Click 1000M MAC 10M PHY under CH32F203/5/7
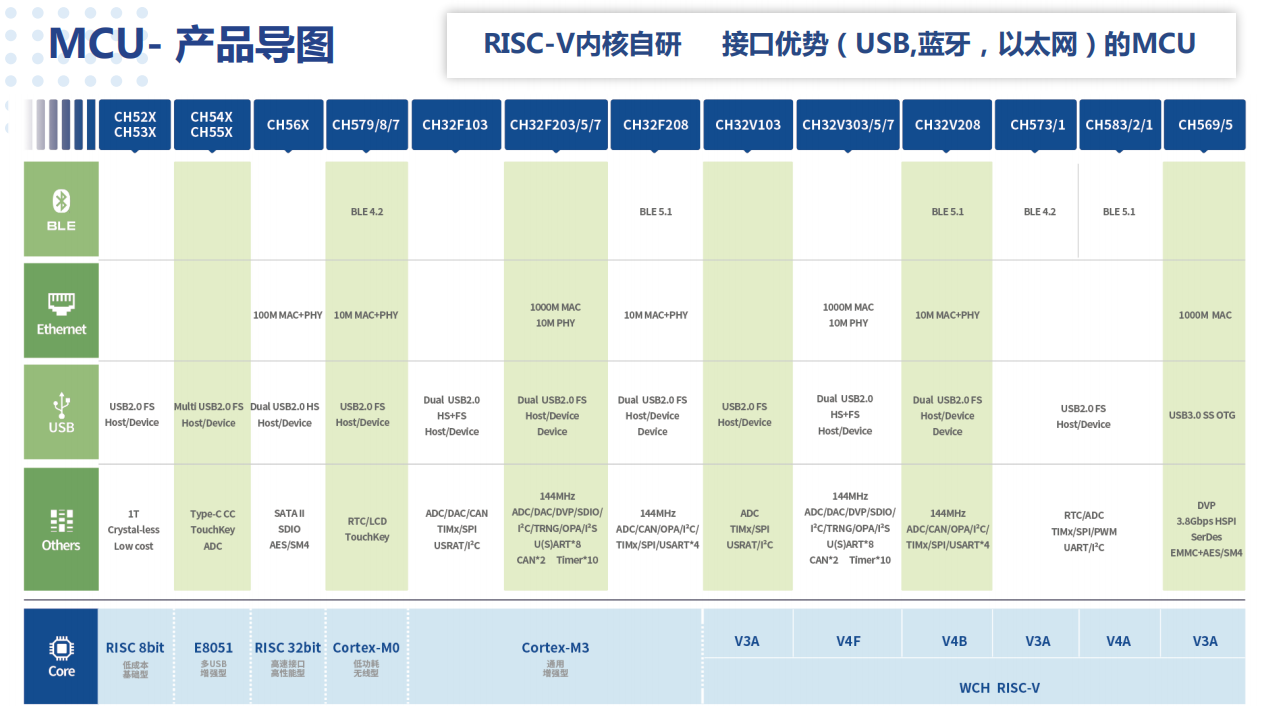This screenshot has height=715, width=1276. point(555,315)
